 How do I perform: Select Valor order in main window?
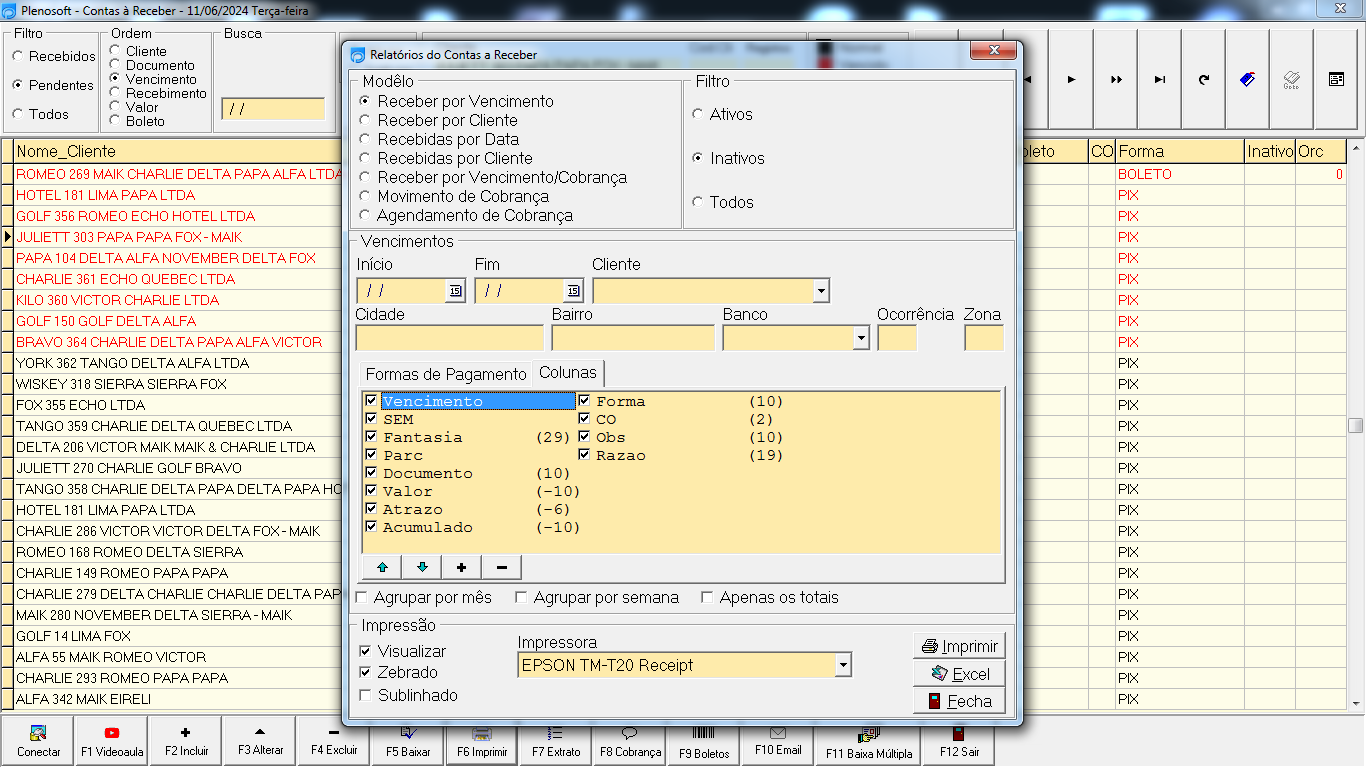point(134,107)
